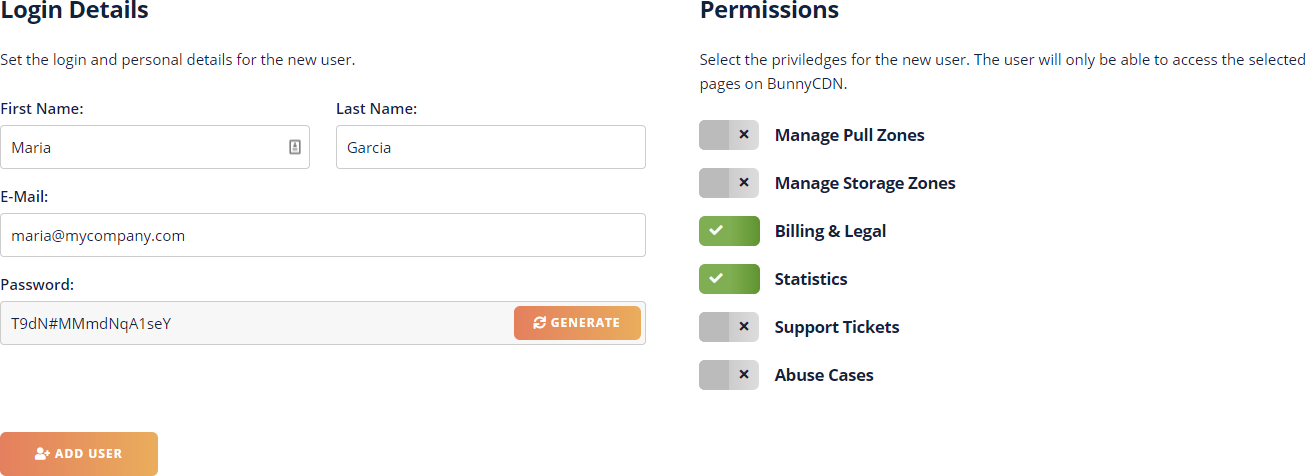The image size is (1305, 476).
Task: Click the Statistics label text
Action: [x=811, y=279]
